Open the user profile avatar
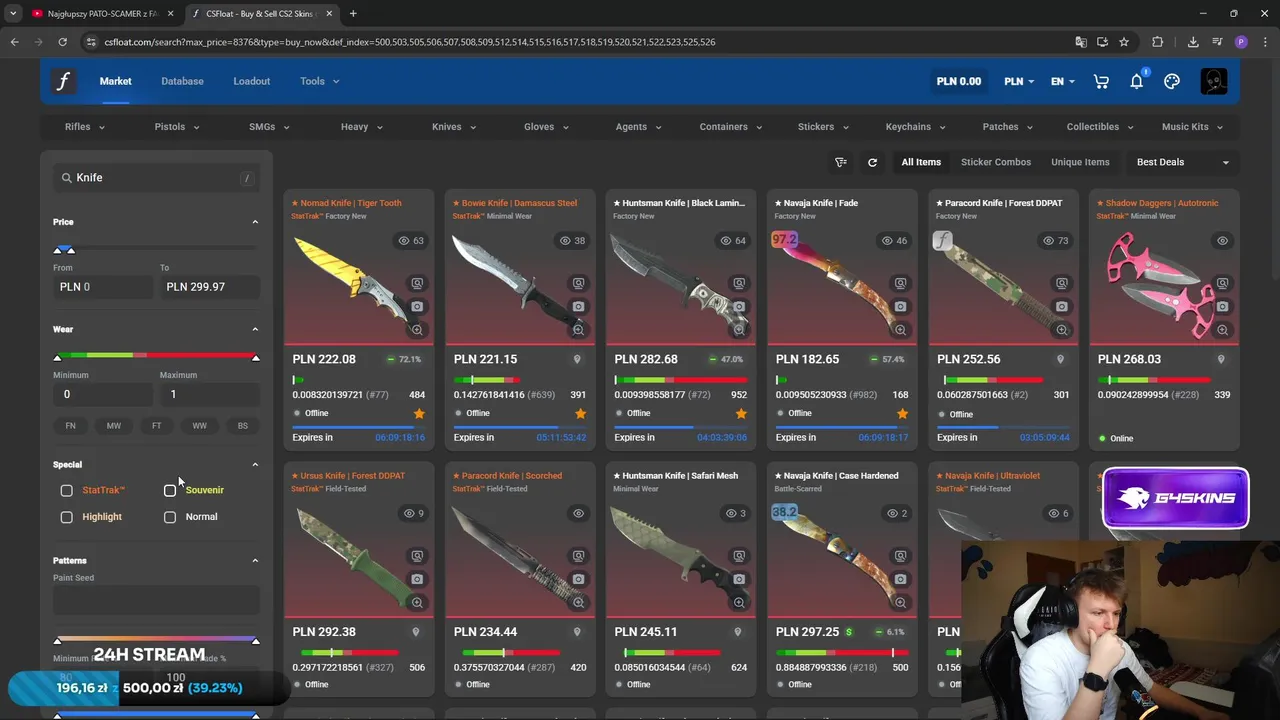1280x720 pixels. (x=1214, y=81)
